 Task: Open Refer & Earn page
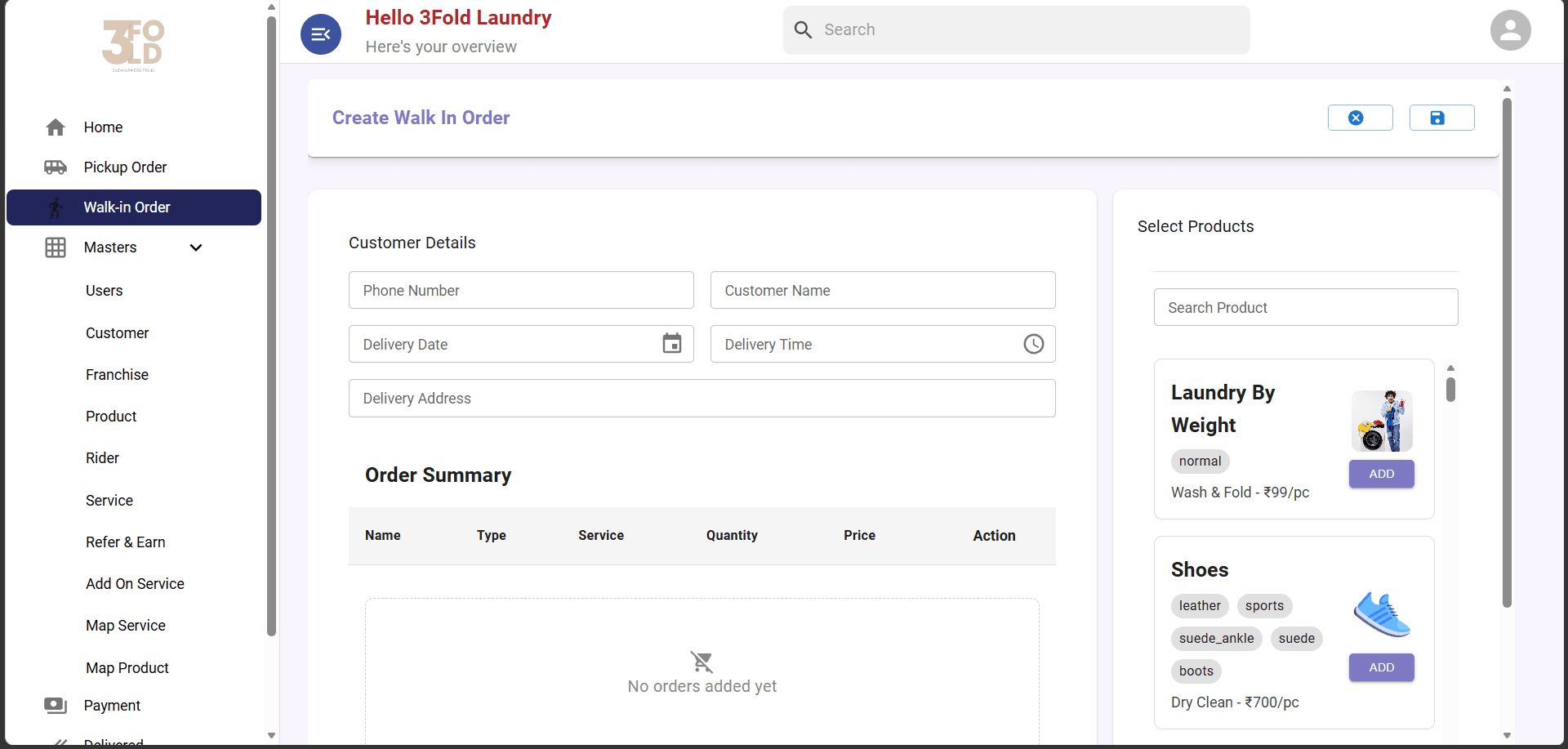point(126,542)
